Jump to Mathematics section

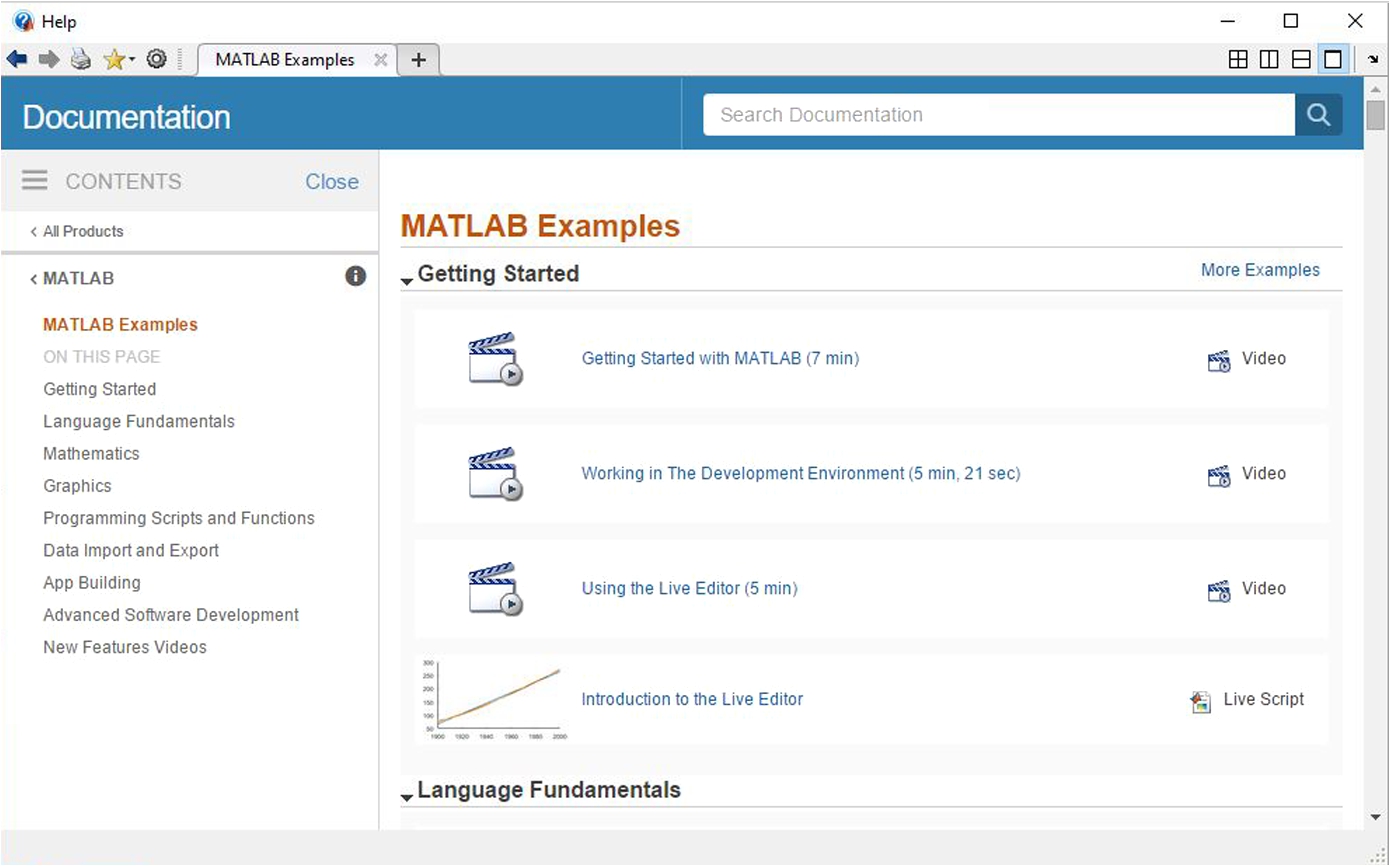click(x=91, y=453)
